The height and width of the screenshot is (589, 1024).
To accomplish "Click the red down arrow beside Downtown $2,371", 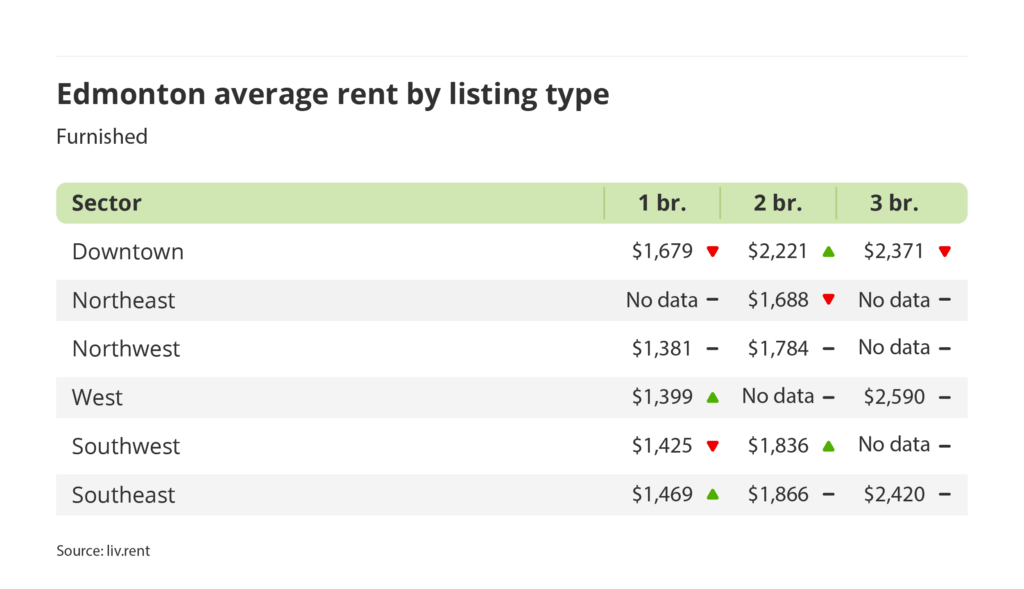I will pos(944,252).
